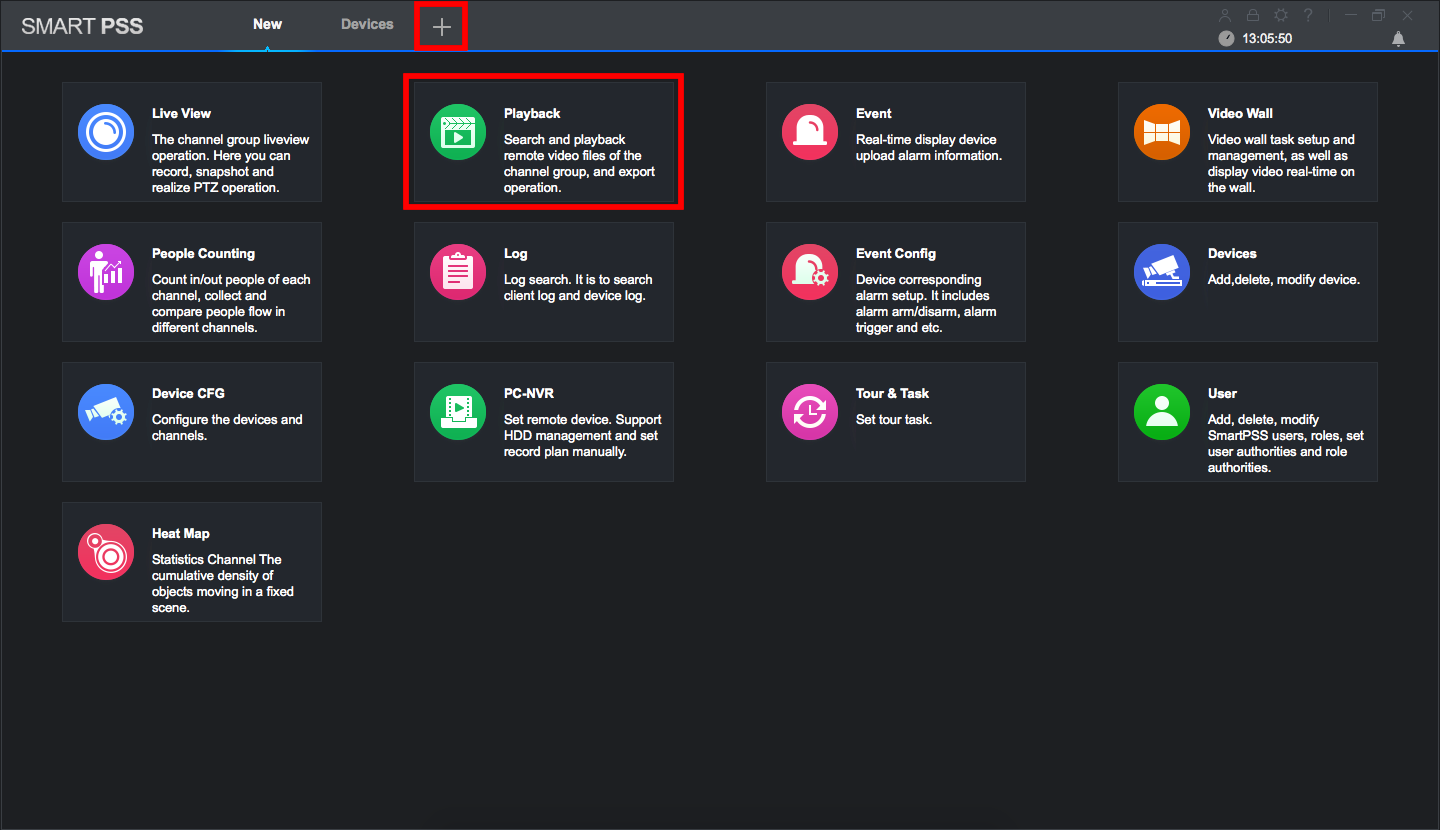This screenshot has width=1440, height=830.
Task: Click the Playback title text
Action: click(x=532, y=113)
